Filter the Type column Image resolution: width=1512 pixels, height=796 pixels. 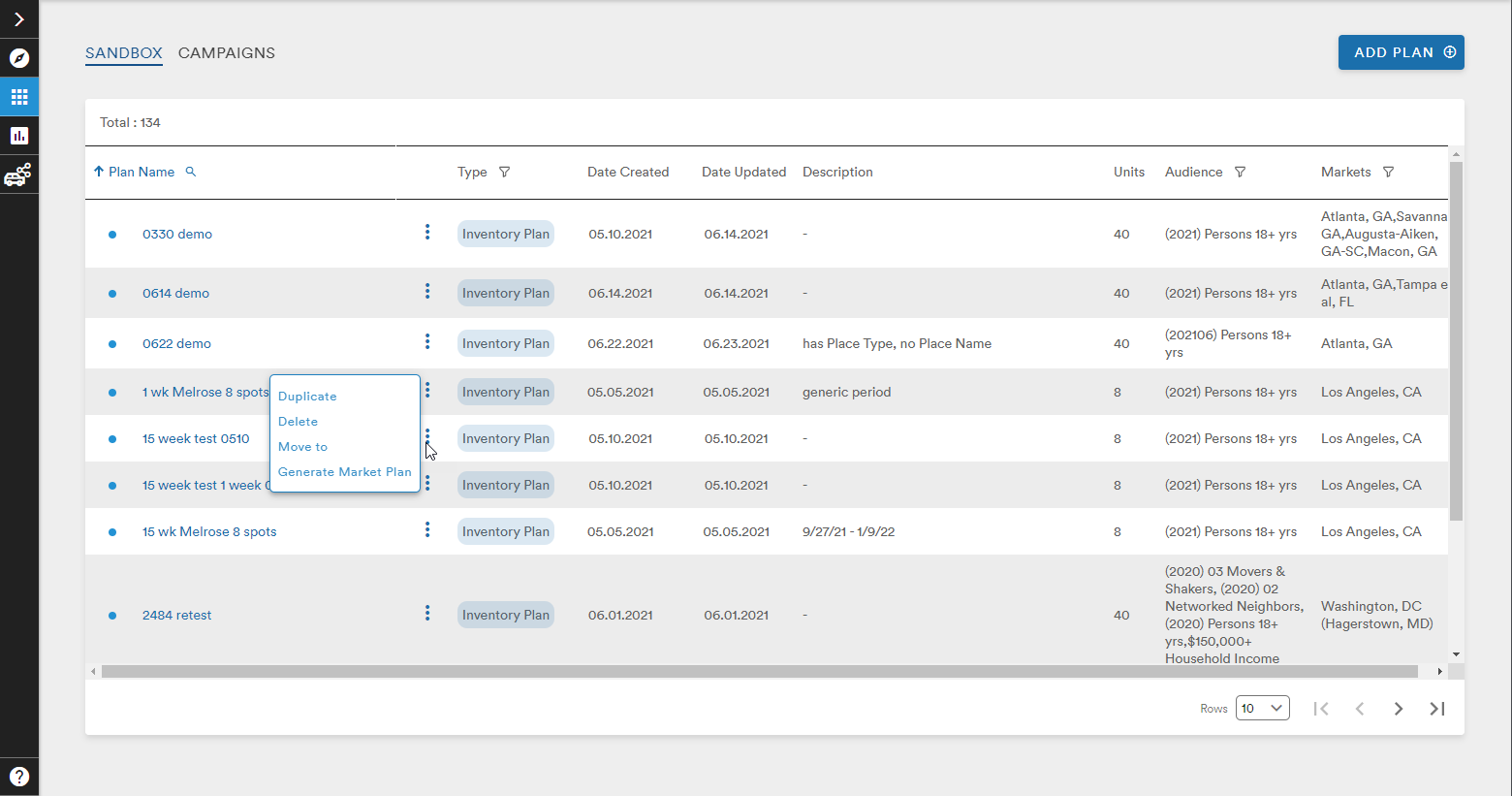[x=504, y=172]
